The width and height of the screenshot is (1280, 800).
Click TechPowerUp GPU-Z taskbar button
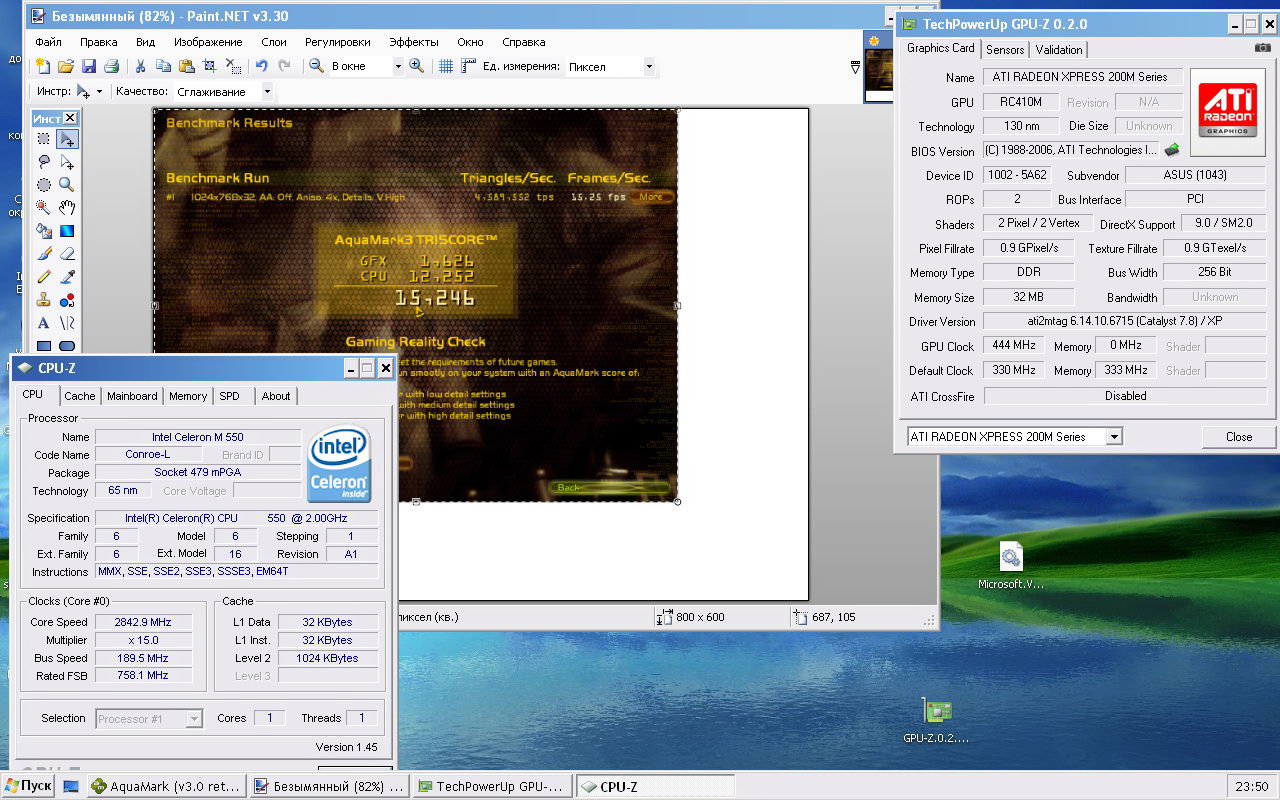(492, 787)
